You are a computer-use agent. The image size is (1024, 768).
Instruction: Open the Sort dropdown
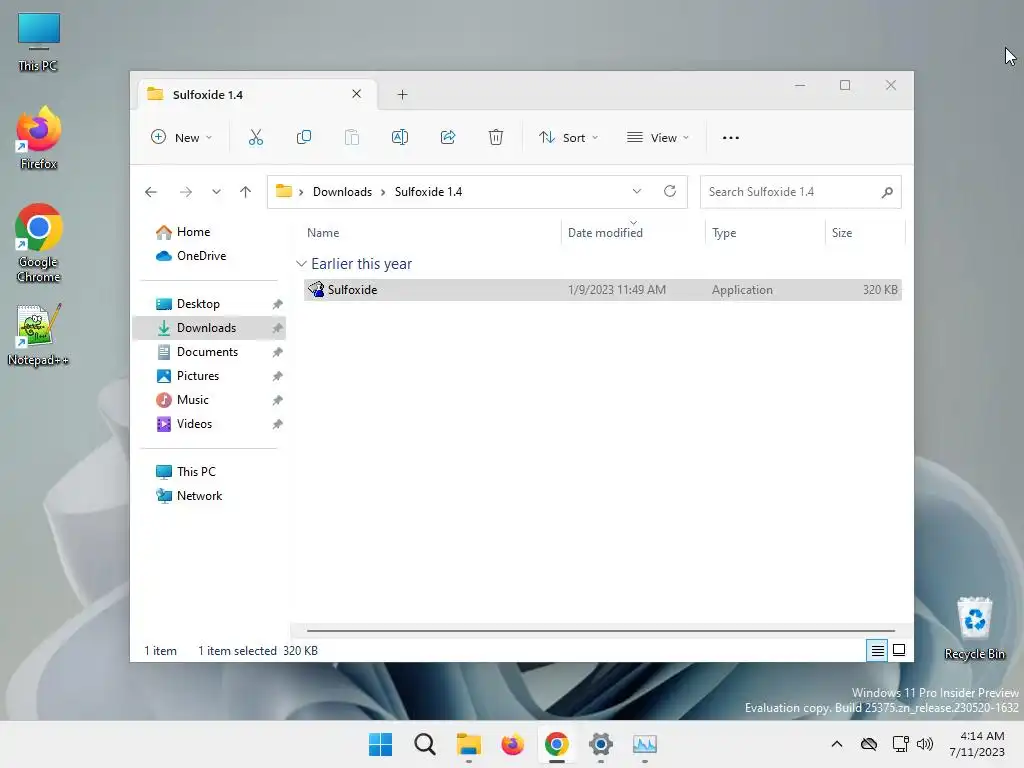coord(569,138)
